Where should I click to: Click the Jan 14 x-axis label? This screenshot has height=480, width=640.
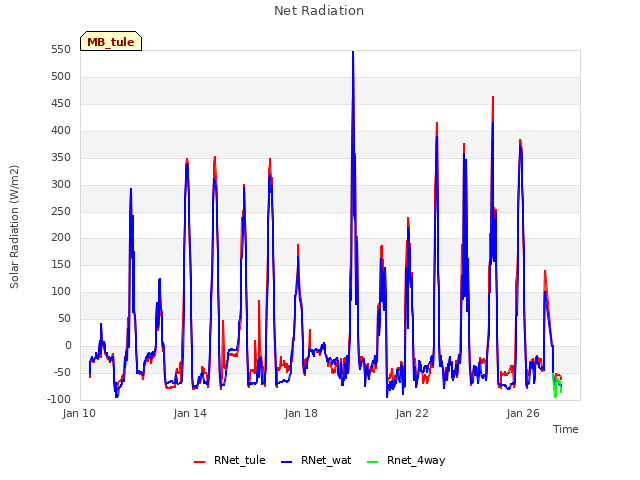point(190,413)
